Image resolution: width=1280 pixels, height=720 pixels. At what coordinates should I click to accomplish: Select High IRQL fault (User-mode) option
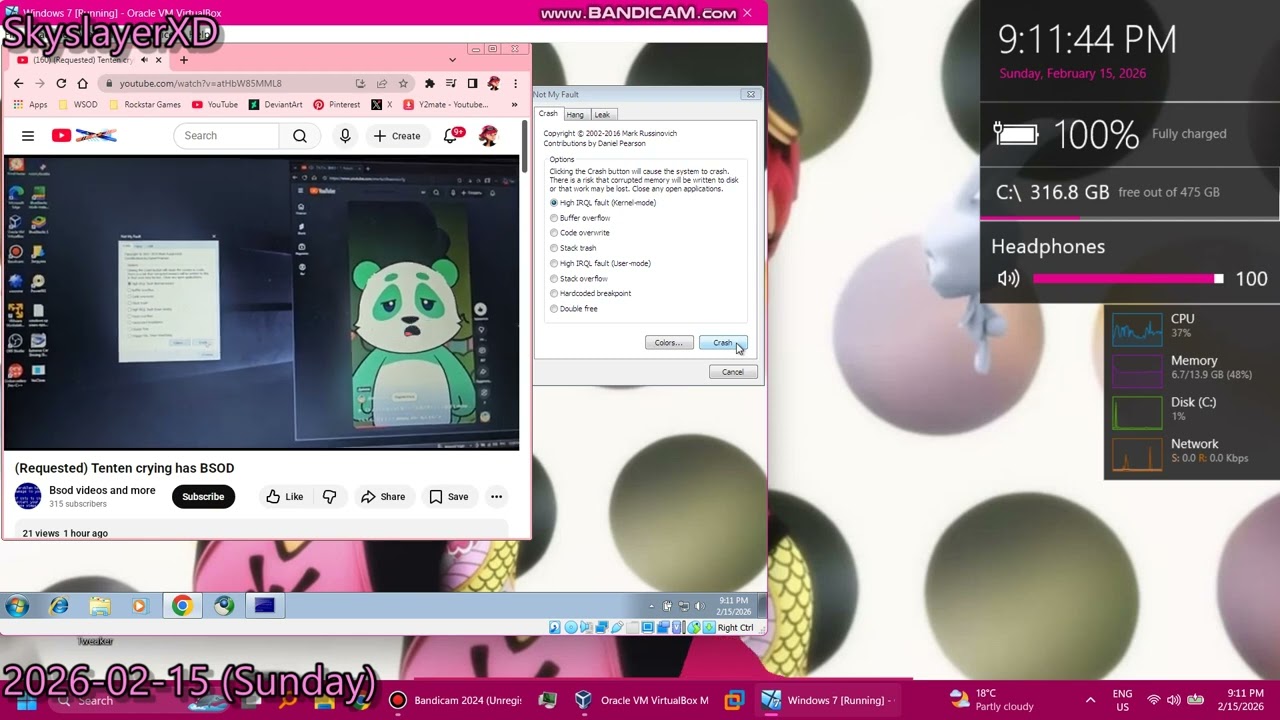[x=601, y=263]
